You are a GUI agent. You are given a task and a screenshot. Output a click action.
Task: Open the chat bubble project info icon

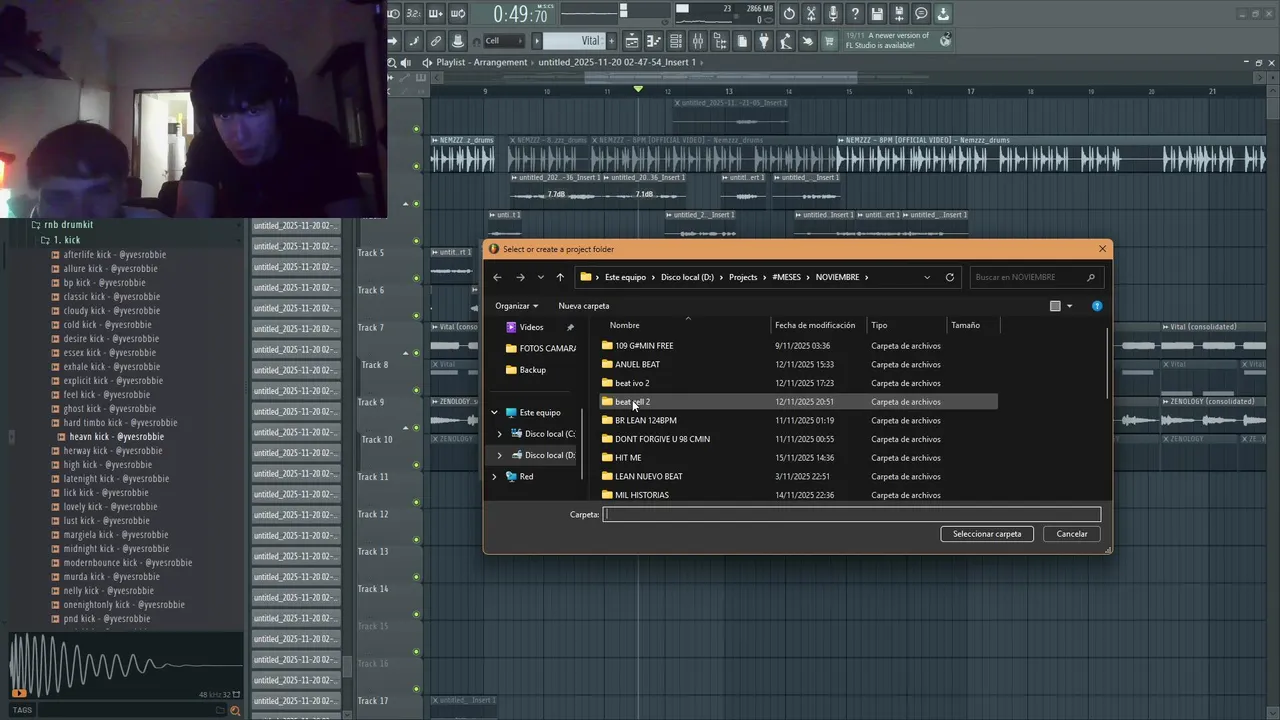[x=921, y=14]
